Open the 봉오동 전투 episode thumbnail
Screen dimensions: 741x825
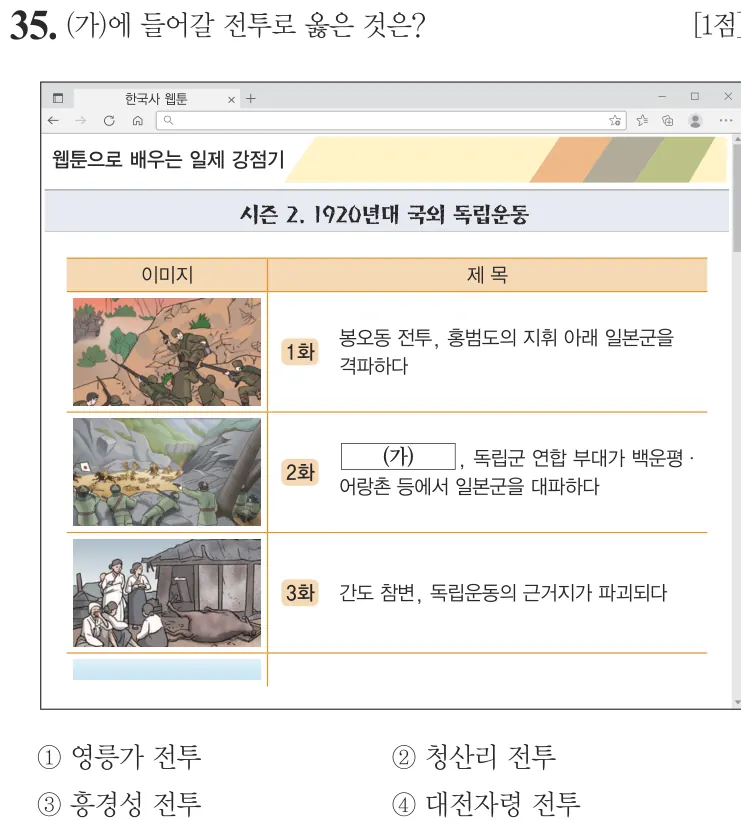tap(167, 351)
